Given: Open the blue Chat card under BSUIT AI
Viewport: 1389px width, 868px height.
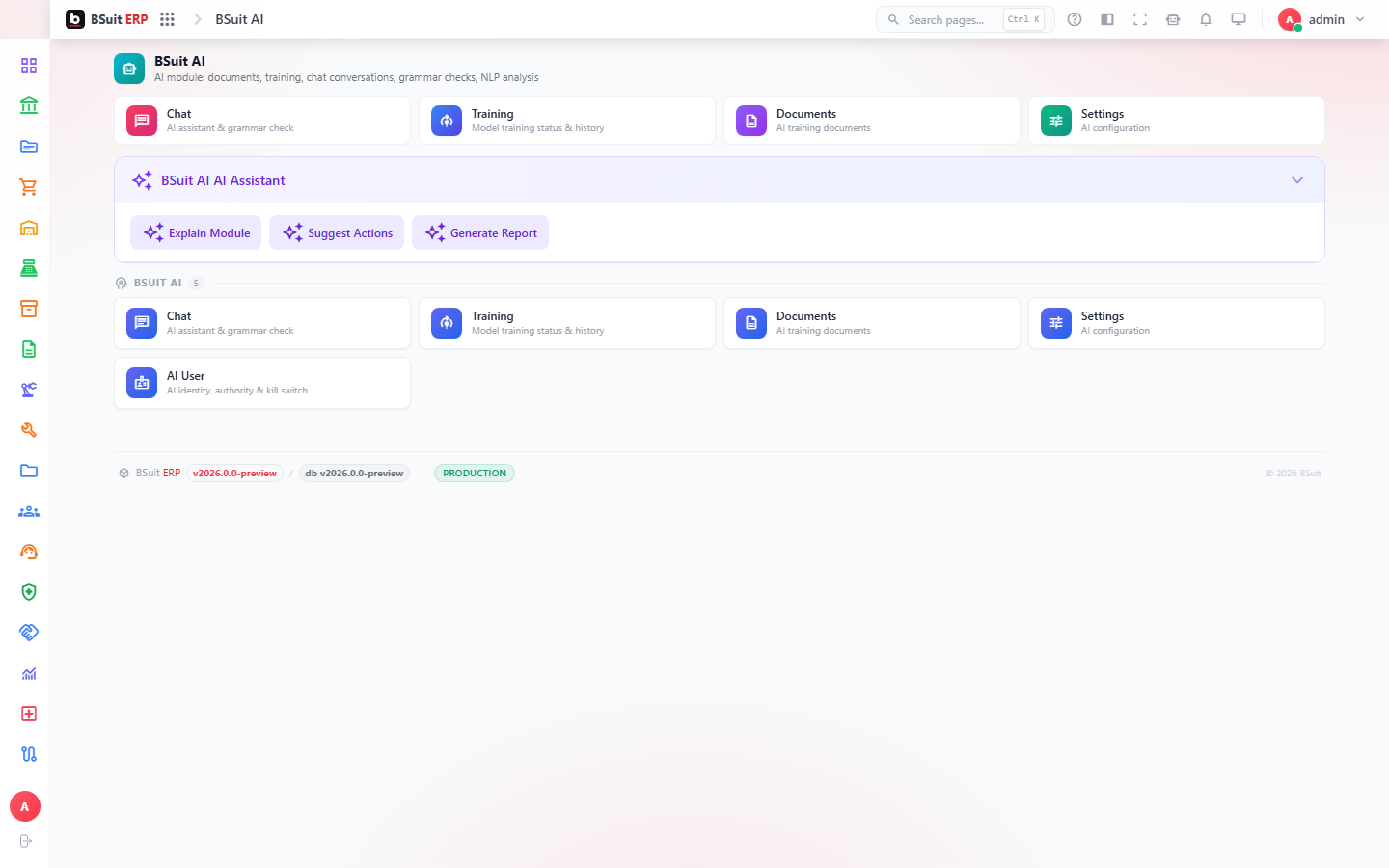Looking at the screenshot, I should [262, 323].
